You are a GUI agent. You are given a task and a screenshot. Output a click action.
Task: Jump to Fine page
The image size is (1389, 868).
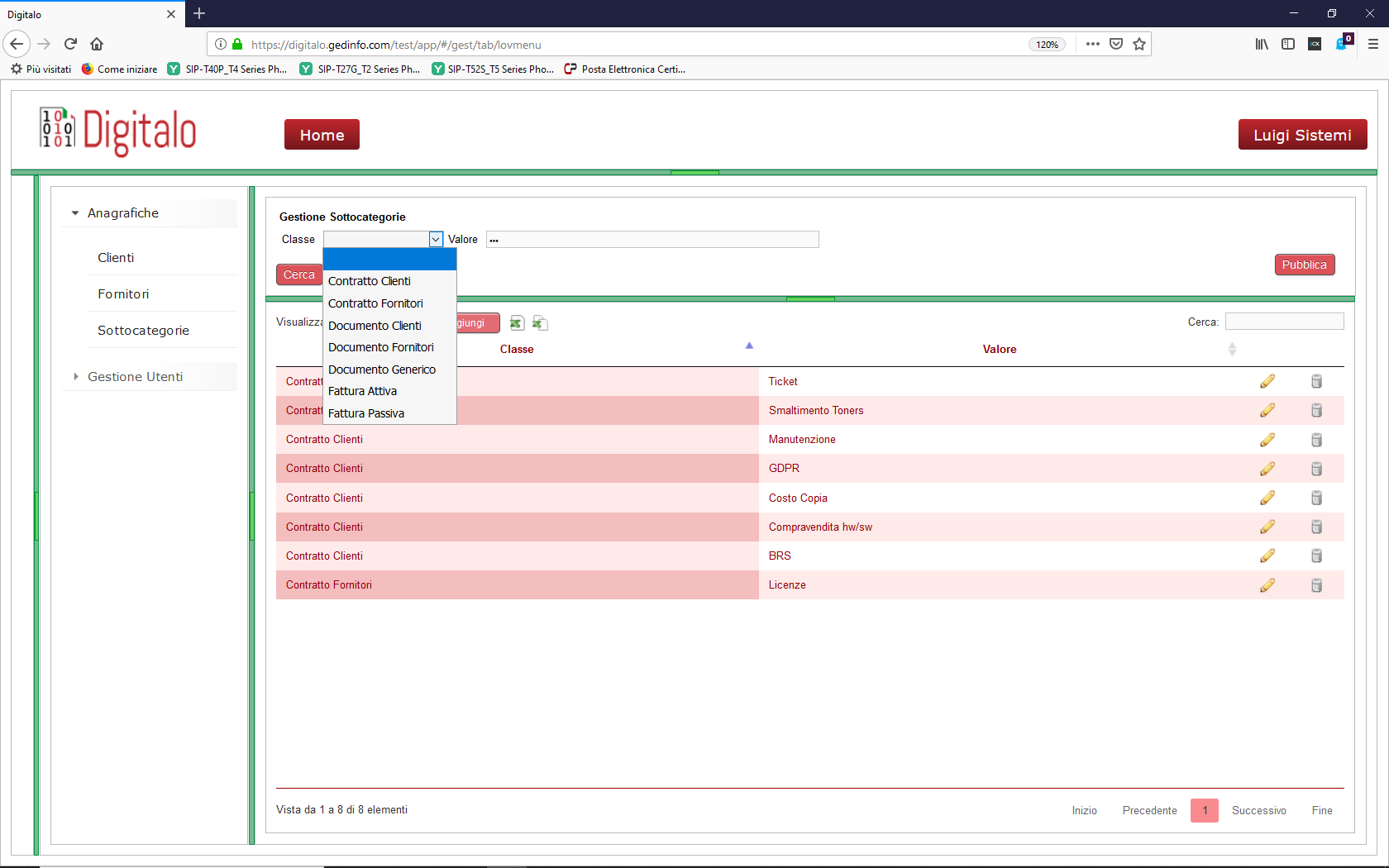(x=1322, y=811)
